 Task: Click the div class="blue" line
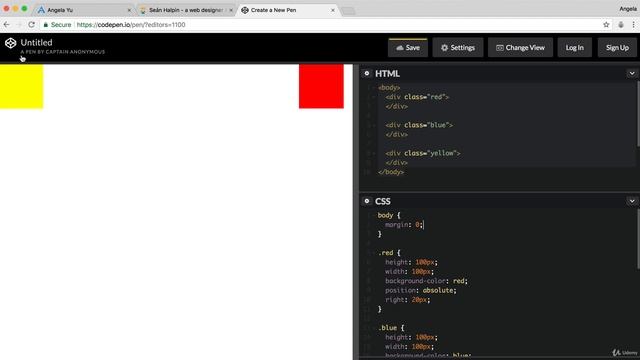point(419,125)
